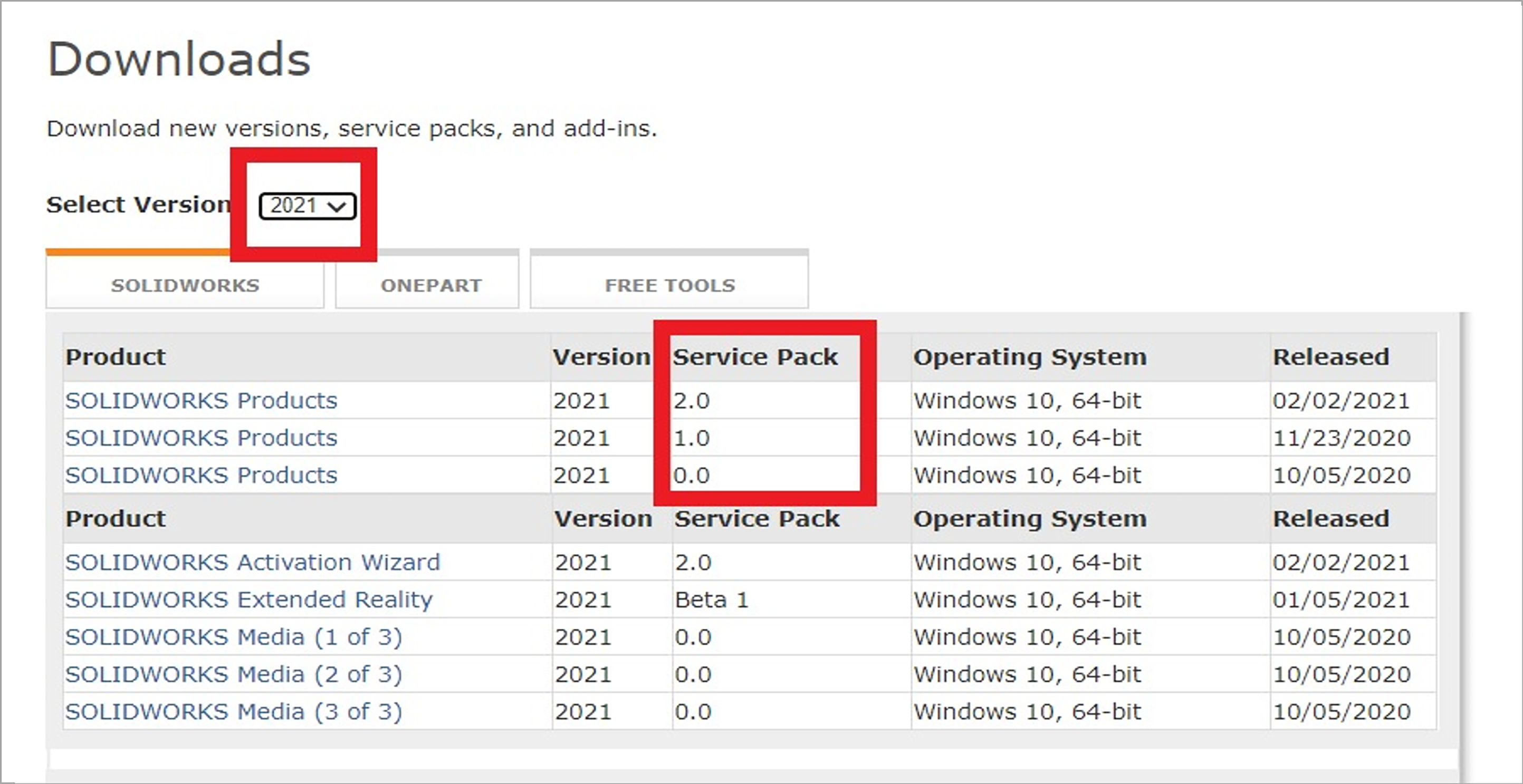This screenshot has height=784, width=1523.
Task: Open the SOLIDWORKS Extended Reality link
Action: [x=249, y=599]
